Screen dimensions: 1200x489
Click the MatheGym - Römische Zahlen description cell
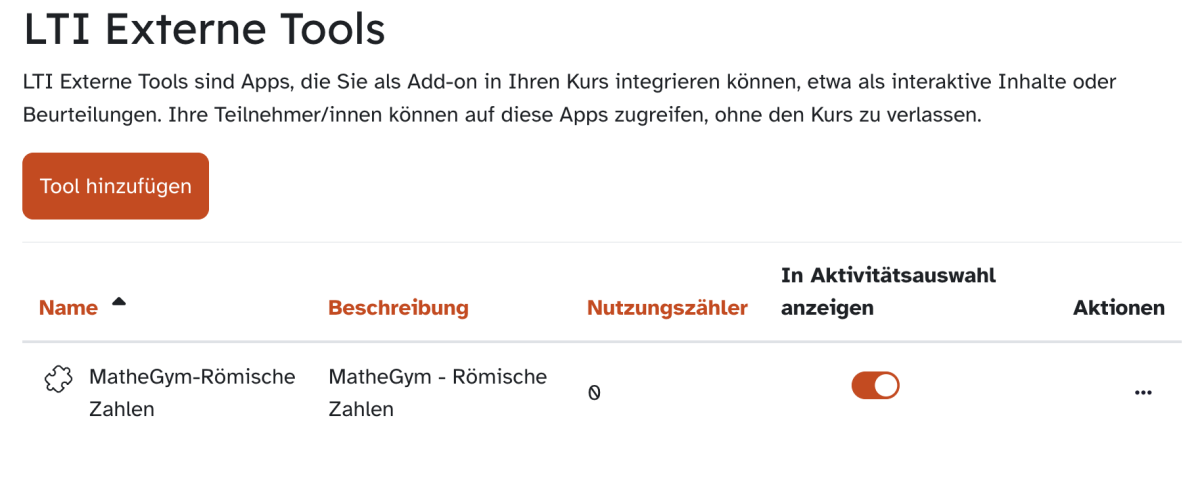tap(437, 377)
